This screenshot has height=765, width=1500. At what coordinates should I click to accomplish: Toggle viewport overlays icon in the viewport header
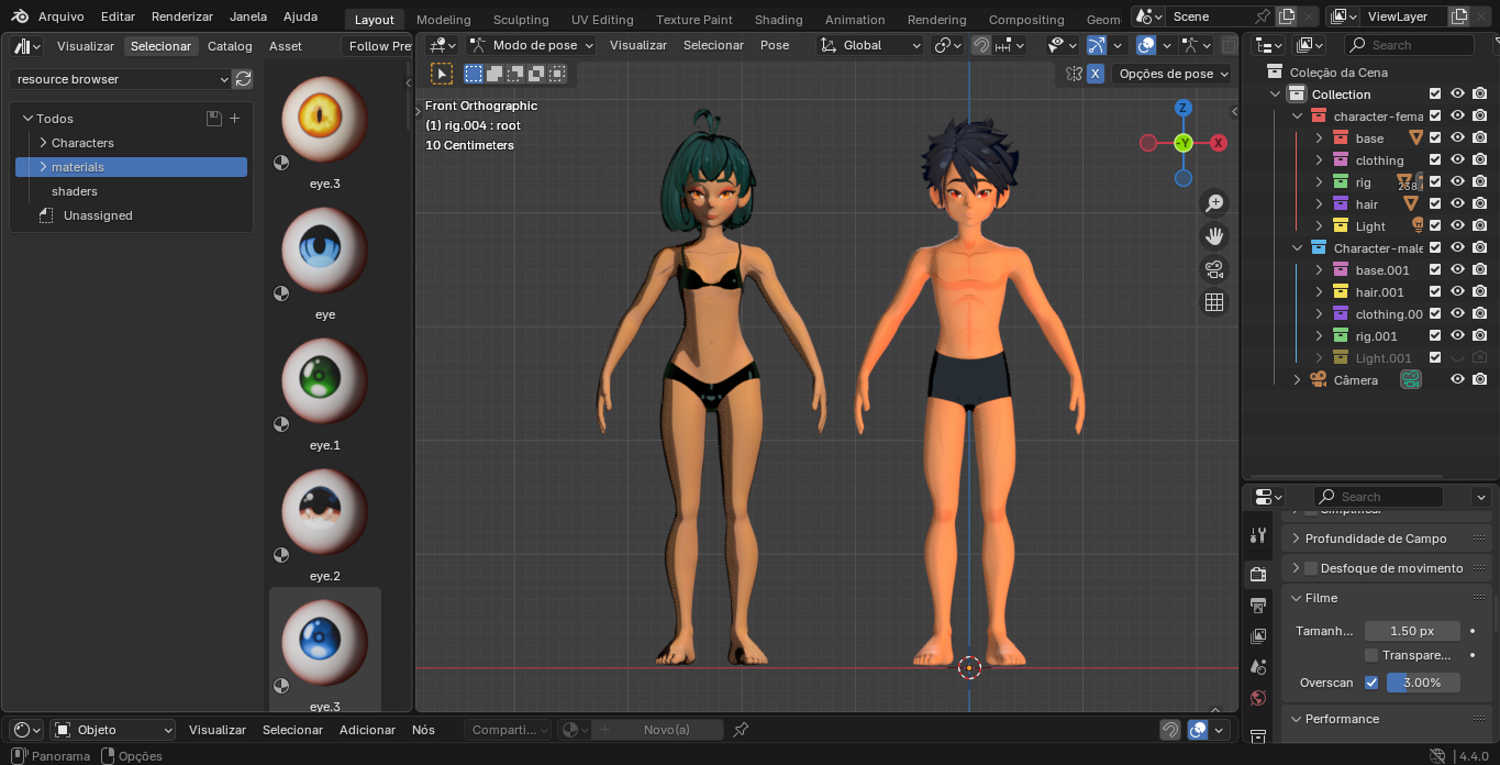[1146, 45]
